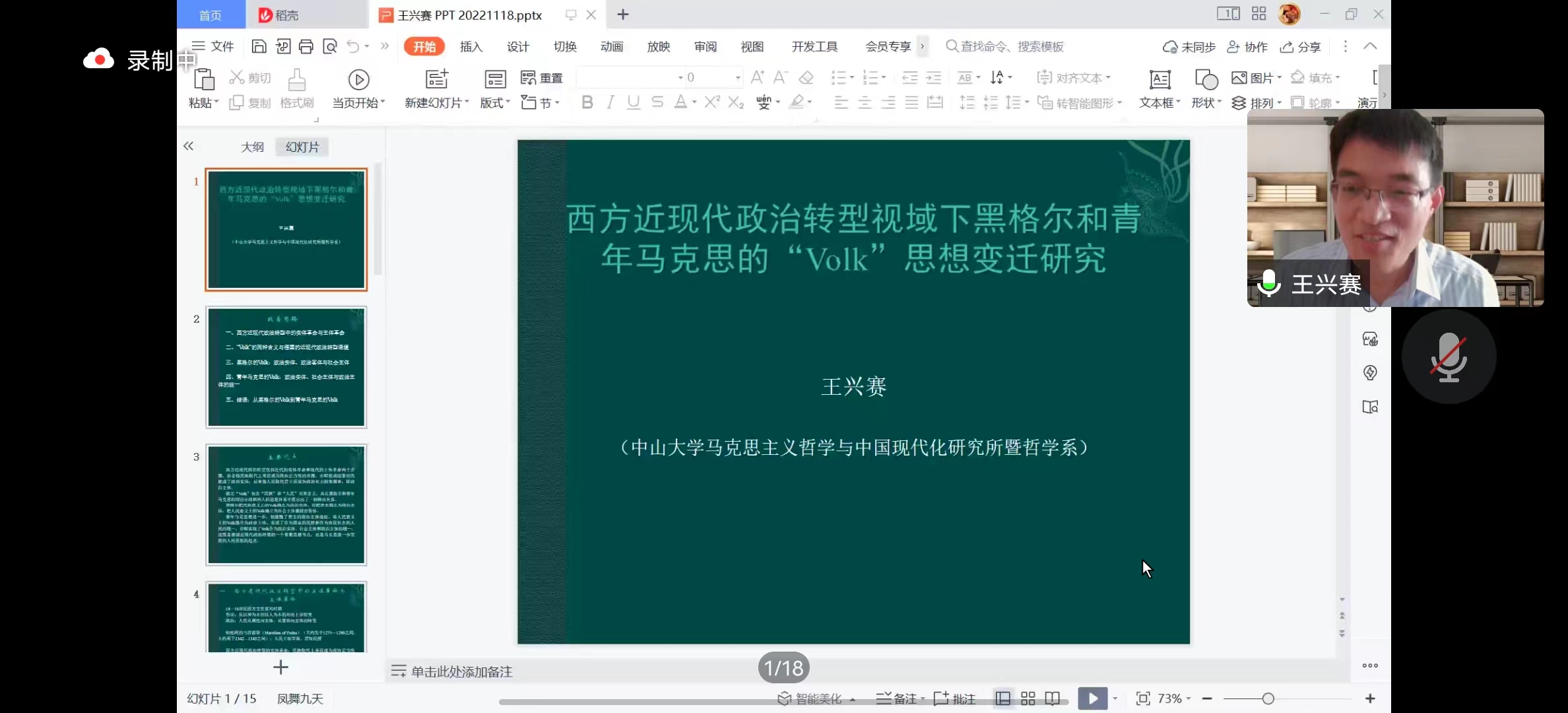Viewport: 1568px width, 713px height.
Task: Click the Text Box icon
Action: [1160, 79]
